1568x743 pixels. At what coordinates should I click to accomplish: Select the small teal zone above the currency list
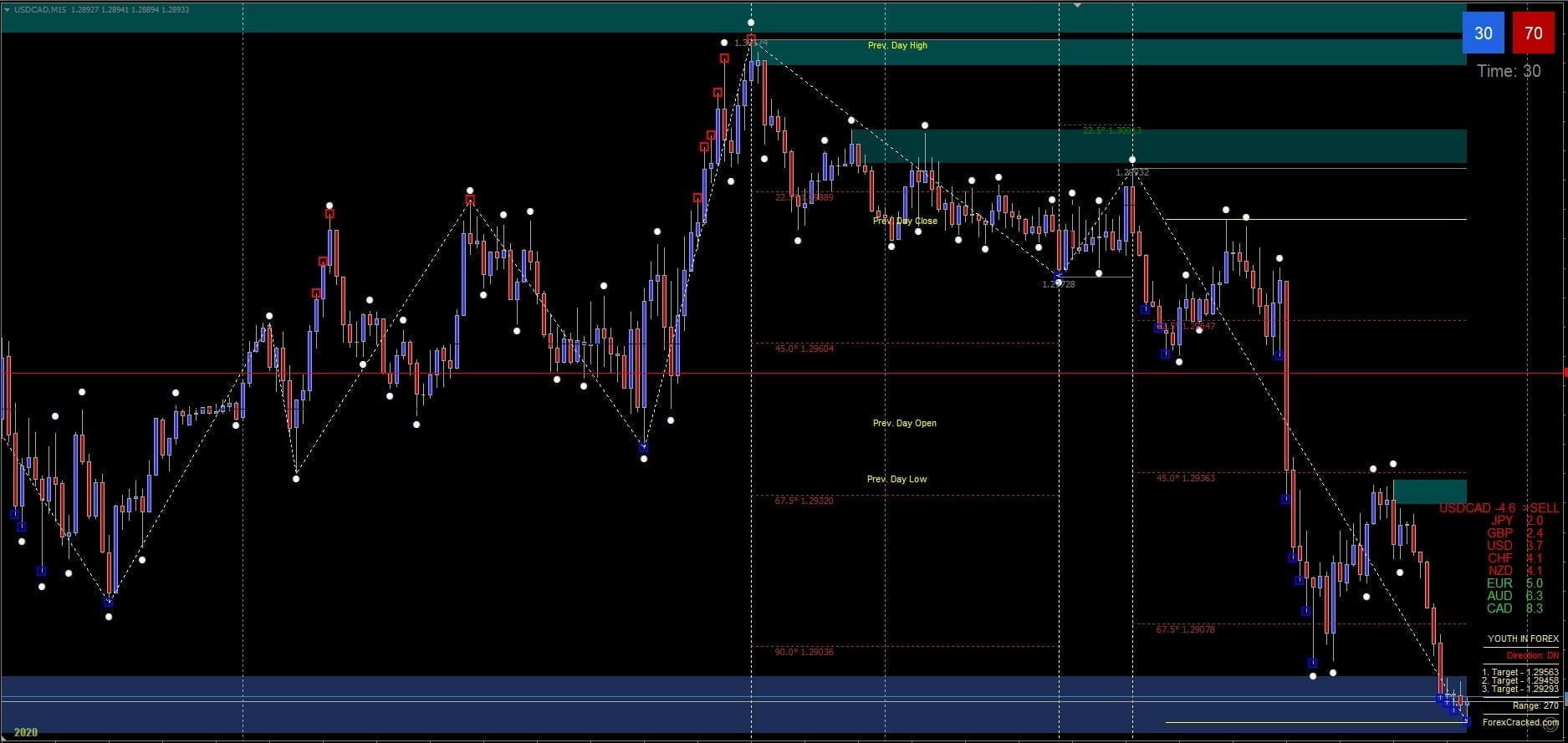click(1429, 491)
